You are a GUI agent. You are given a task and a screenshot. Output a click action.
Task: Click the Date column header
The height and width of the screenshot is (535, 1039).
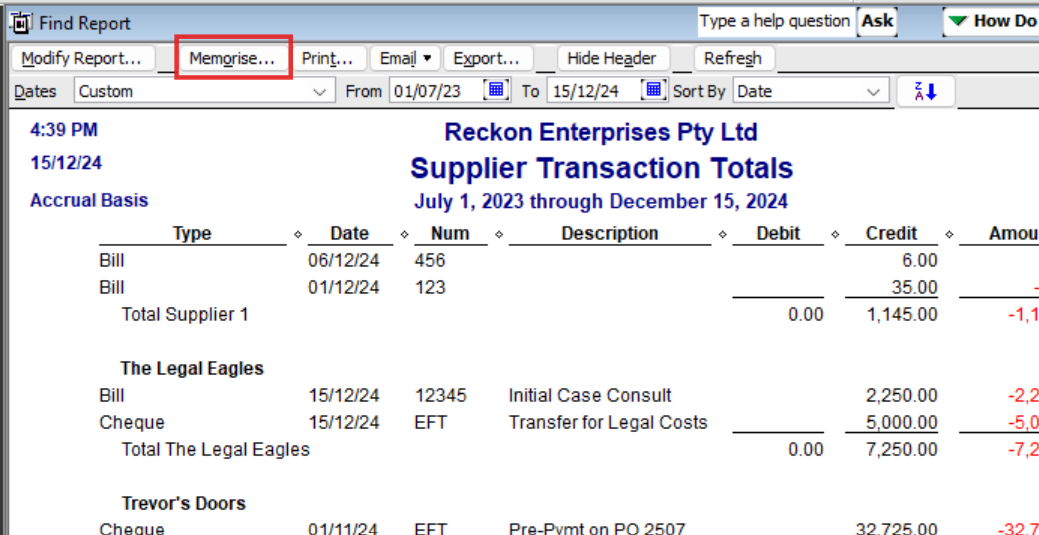pyautogui.click(x=350, y=233)
